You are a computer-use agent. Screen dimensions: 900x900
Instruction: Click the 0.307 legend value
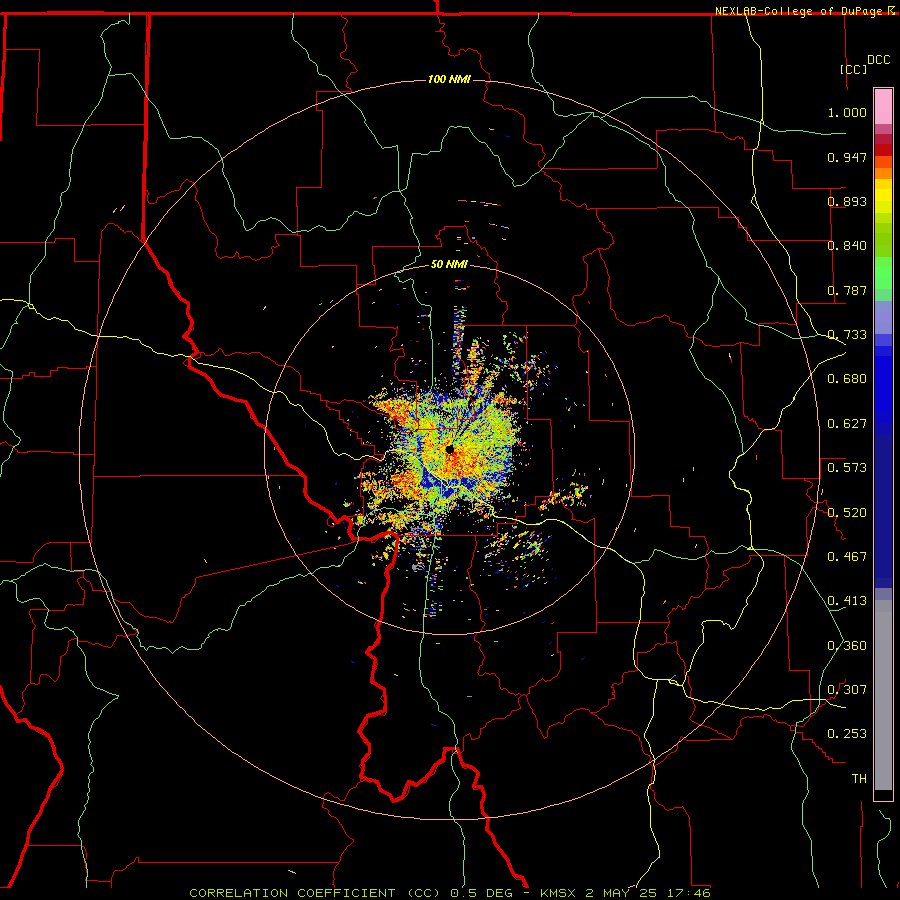click(847, 690)
